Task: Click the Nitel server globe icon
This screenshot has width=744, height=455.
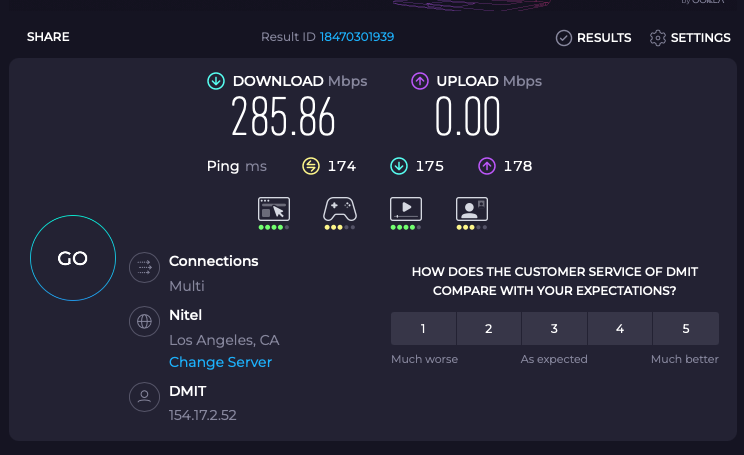Action: pyautogui.click(x=145, y=322)
